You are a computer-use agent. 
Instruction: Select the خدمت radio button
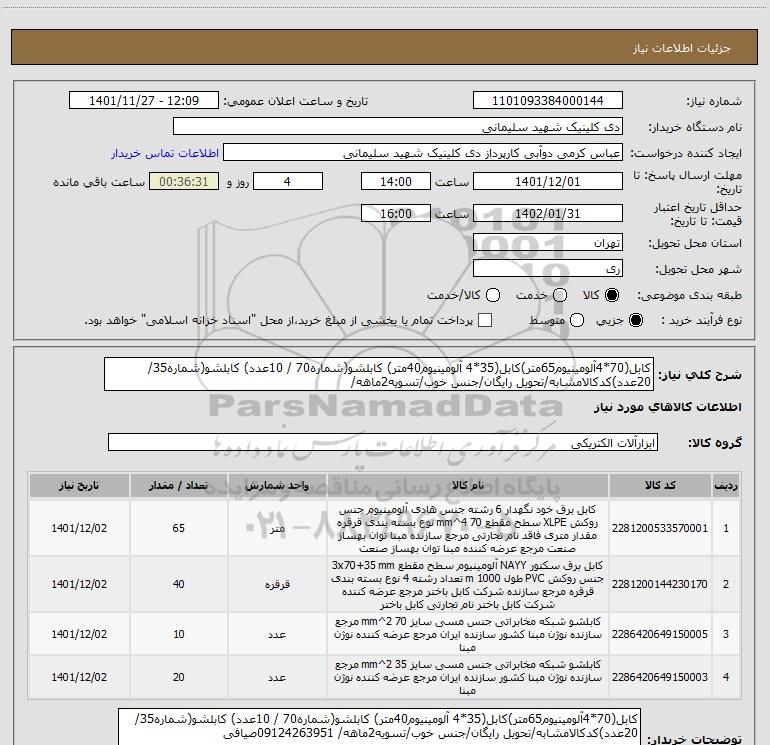point(560,295)
